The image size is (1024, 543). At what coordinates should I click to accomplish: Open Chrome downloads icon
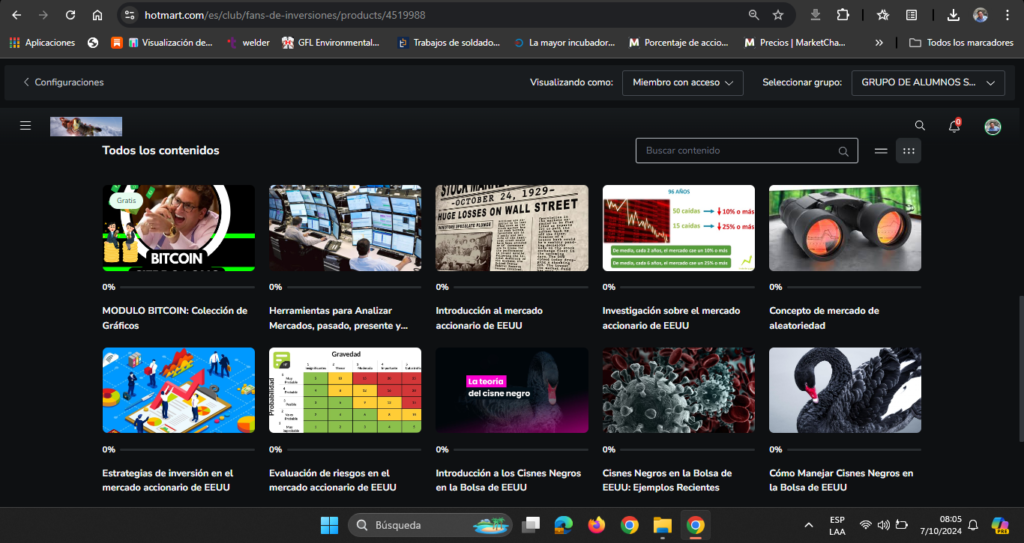pyautogui.click(x=953, y=15)
